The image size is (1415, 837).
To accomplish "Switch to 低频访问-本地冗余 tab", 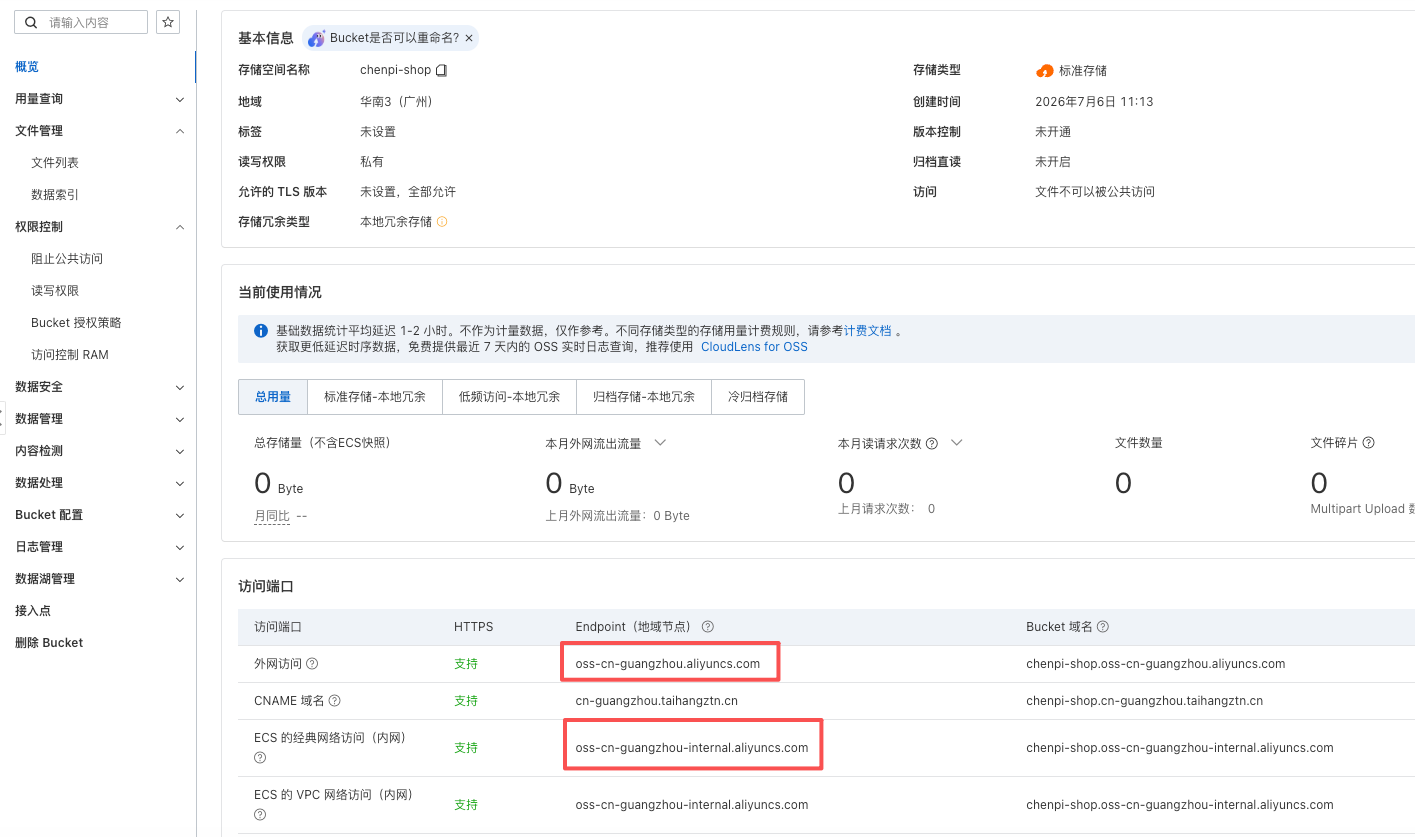I will (x=510, y=397).
